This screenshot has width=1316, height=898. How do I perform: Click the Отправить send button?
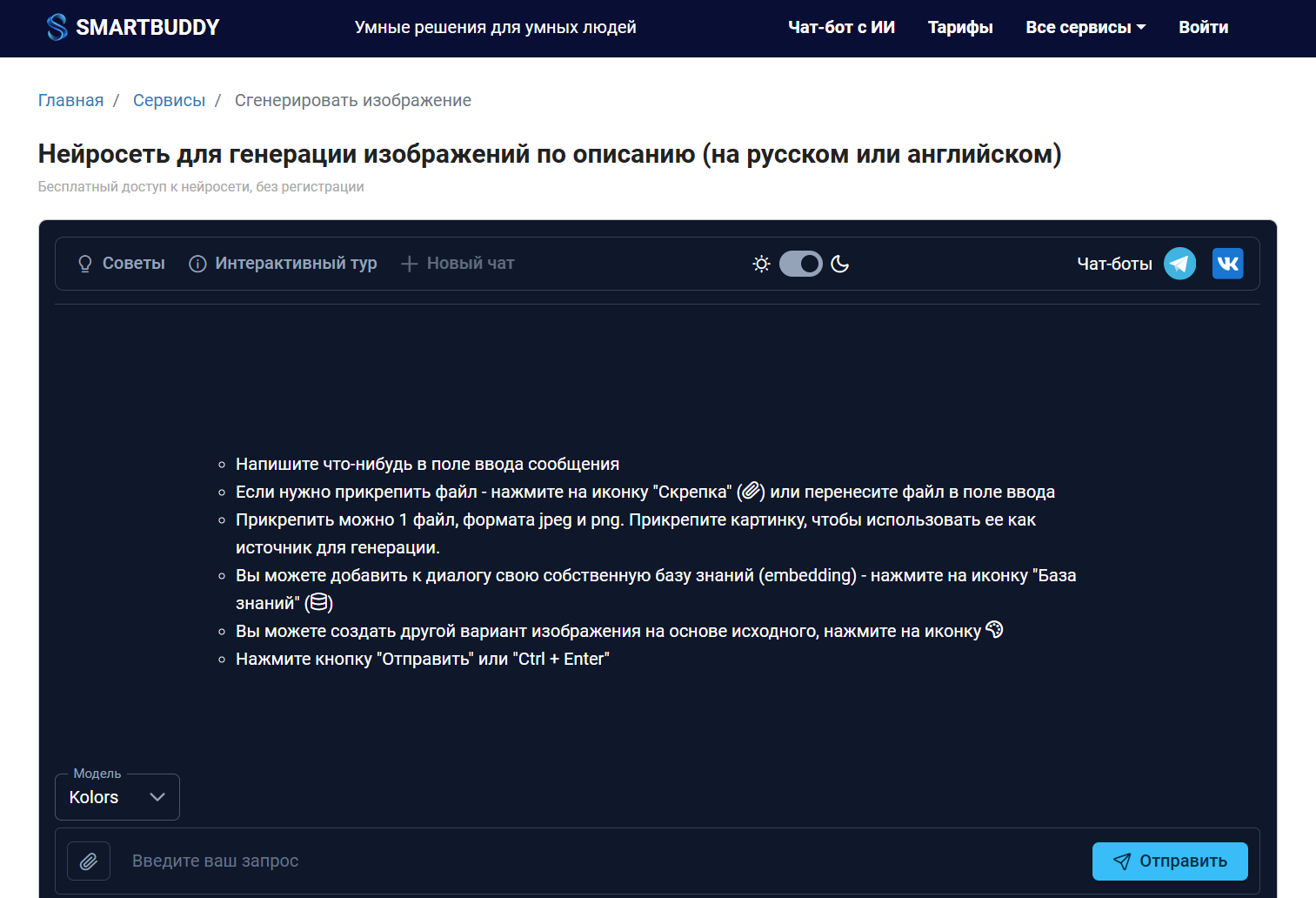pos(1170,861)
